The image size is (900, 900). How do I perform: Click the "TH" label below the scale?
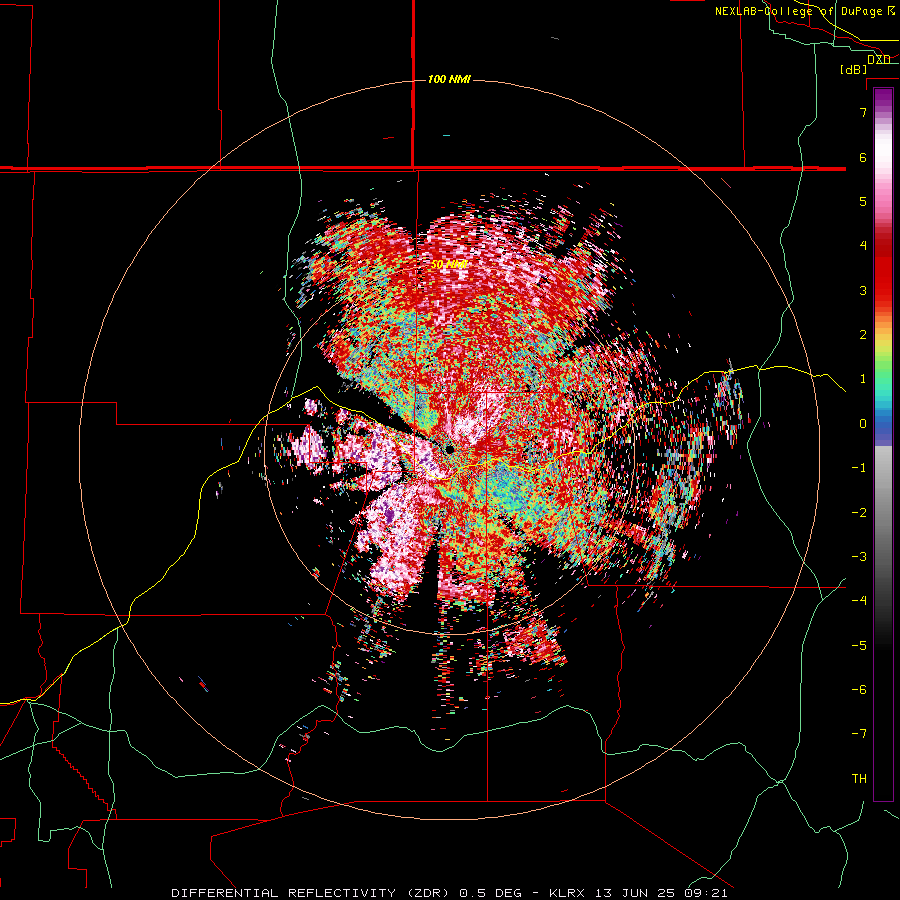859,779
